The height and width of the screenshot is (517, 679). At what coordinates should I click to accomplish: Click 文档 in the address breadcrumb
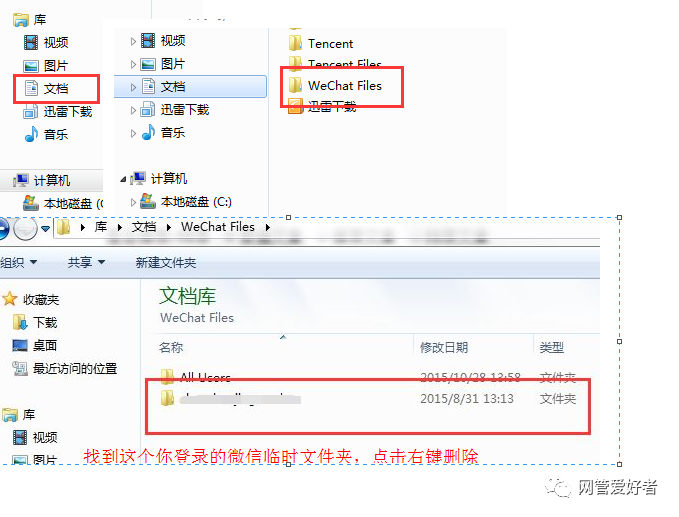point(144,227)
